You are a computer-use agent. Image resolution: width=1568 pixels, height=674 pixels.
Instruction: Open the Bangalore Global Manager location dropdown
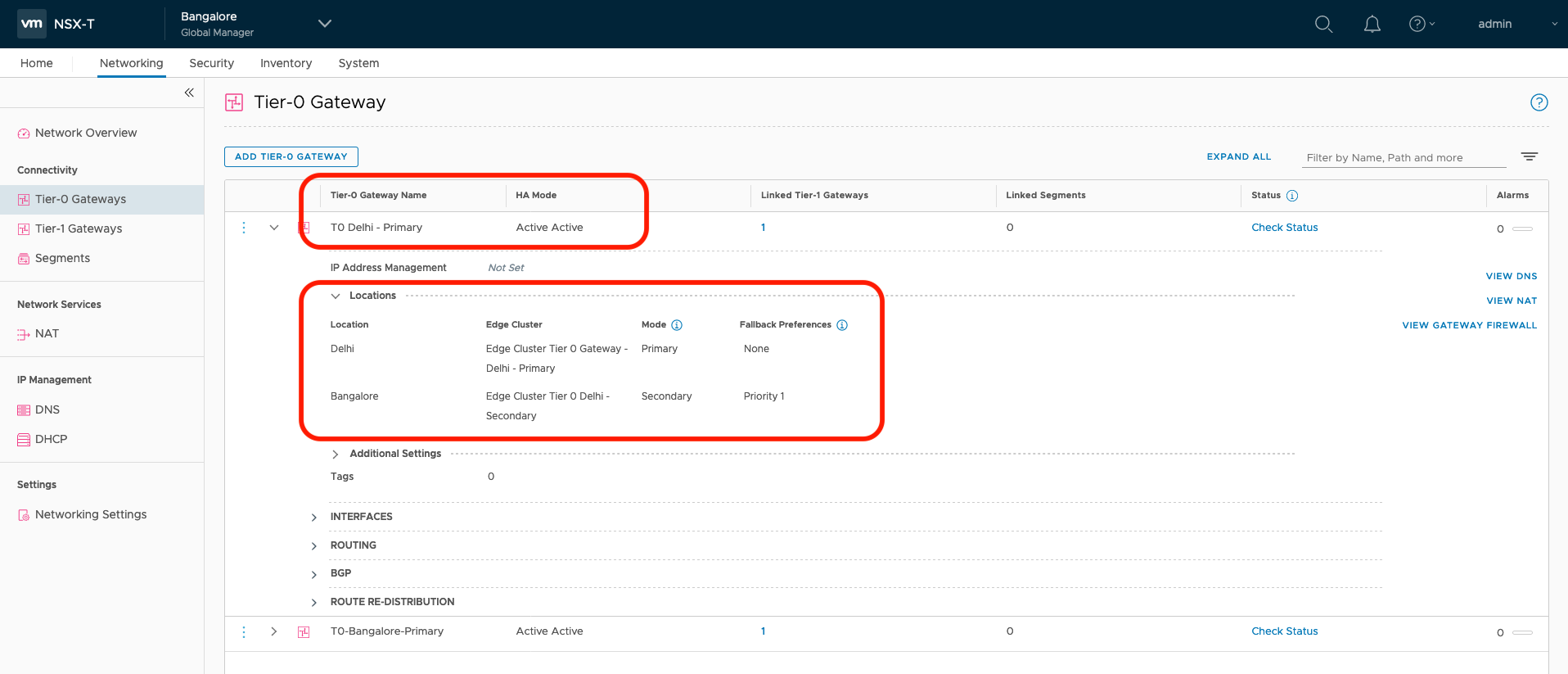[x=324, y=24]
